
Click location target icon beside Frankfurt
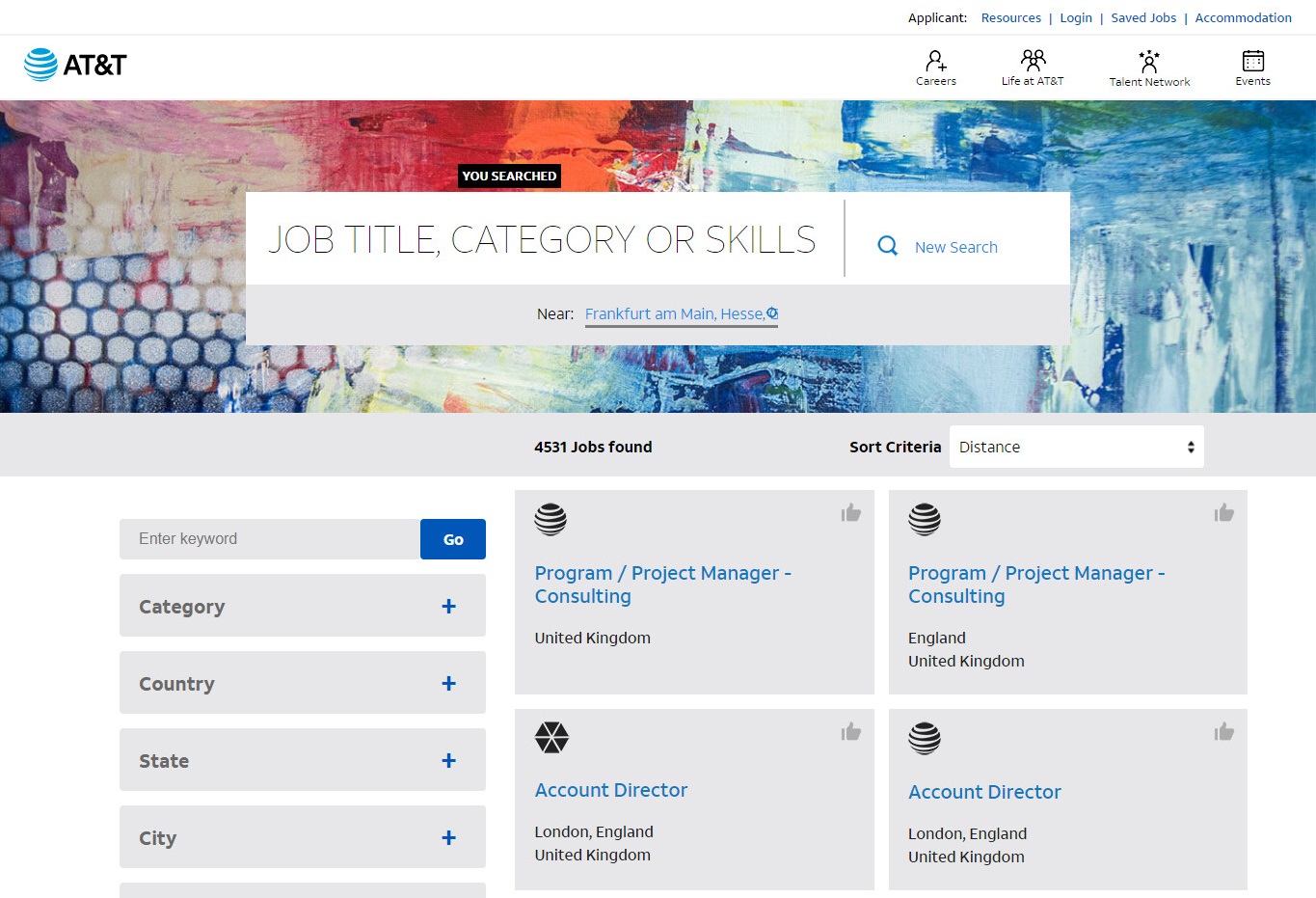tap(772, 313)
